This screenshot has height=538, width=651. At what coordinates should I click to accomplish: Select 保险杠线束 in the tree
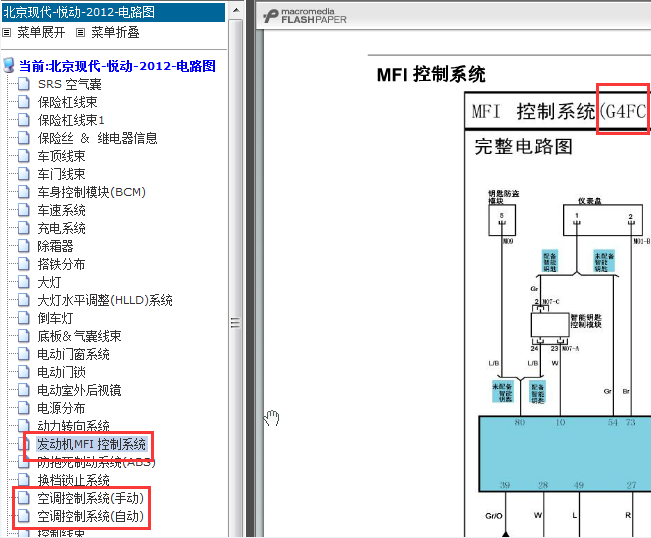(x=68, y=102)
